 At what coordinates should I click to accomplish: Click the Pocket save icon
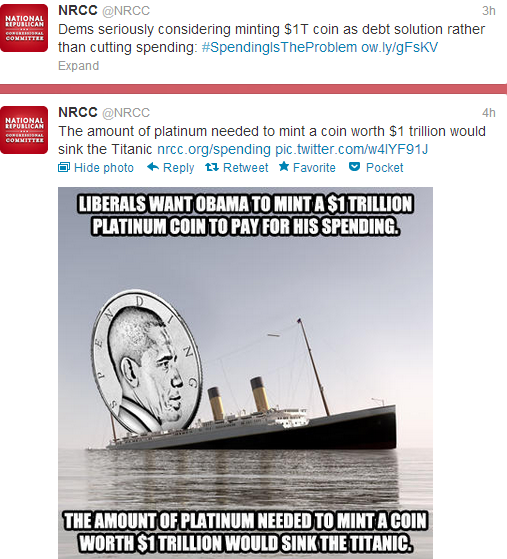coord(354,166)
